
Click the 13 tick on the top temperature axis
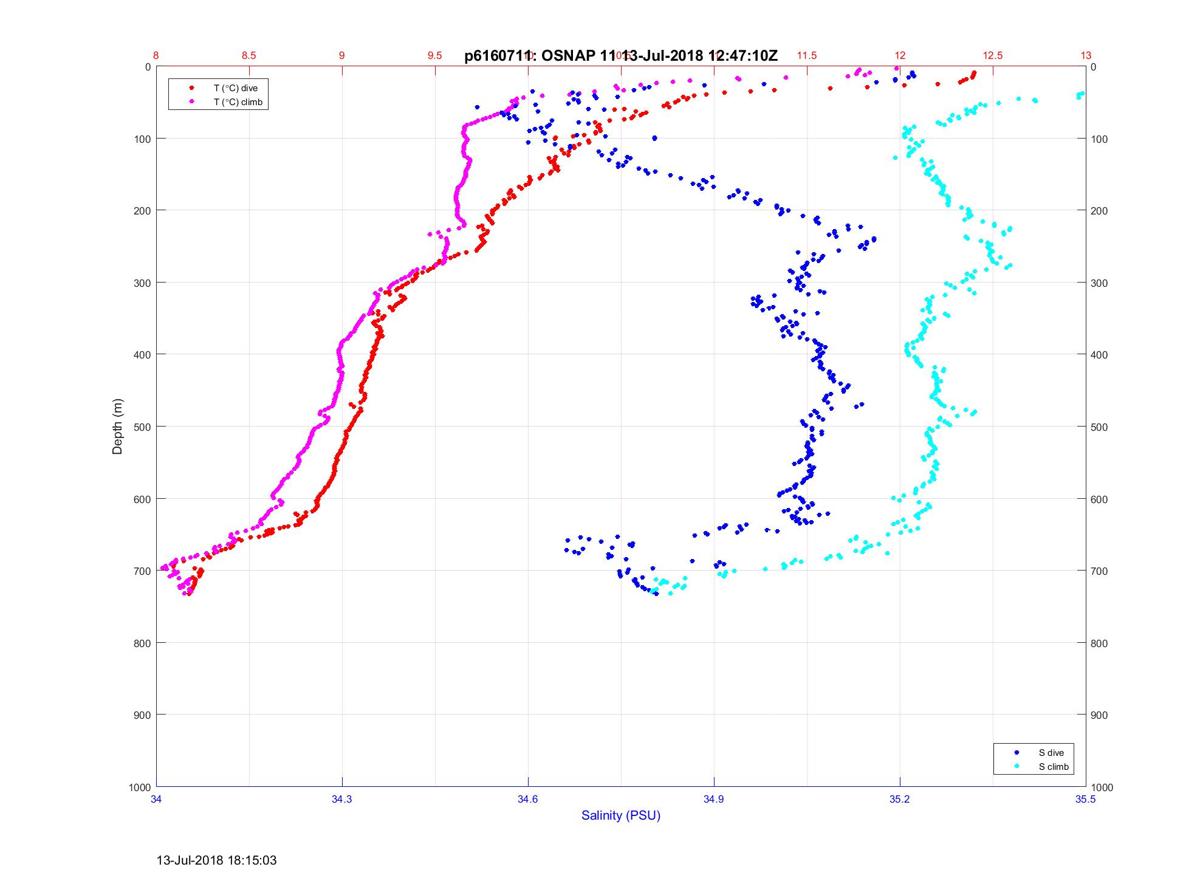1086,56
